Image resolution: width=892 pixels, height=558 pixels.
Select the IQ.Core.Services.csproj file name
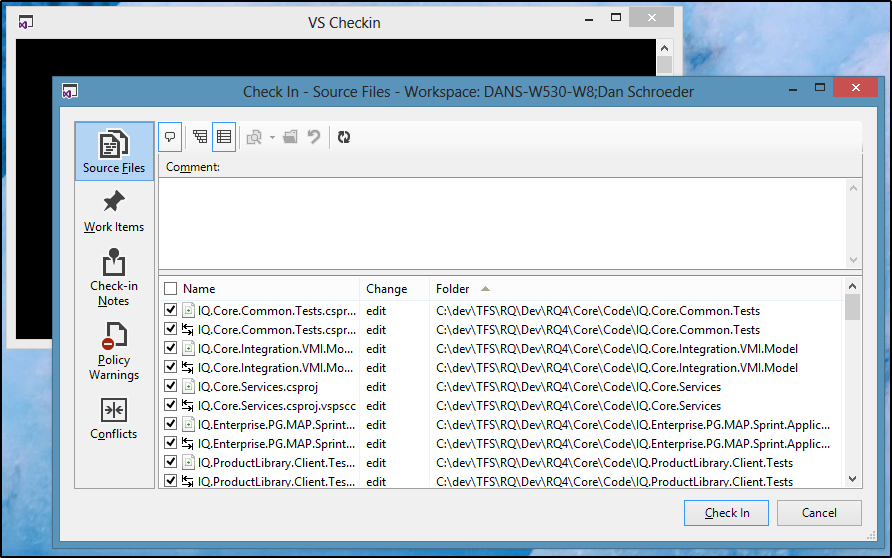point(258,387)
